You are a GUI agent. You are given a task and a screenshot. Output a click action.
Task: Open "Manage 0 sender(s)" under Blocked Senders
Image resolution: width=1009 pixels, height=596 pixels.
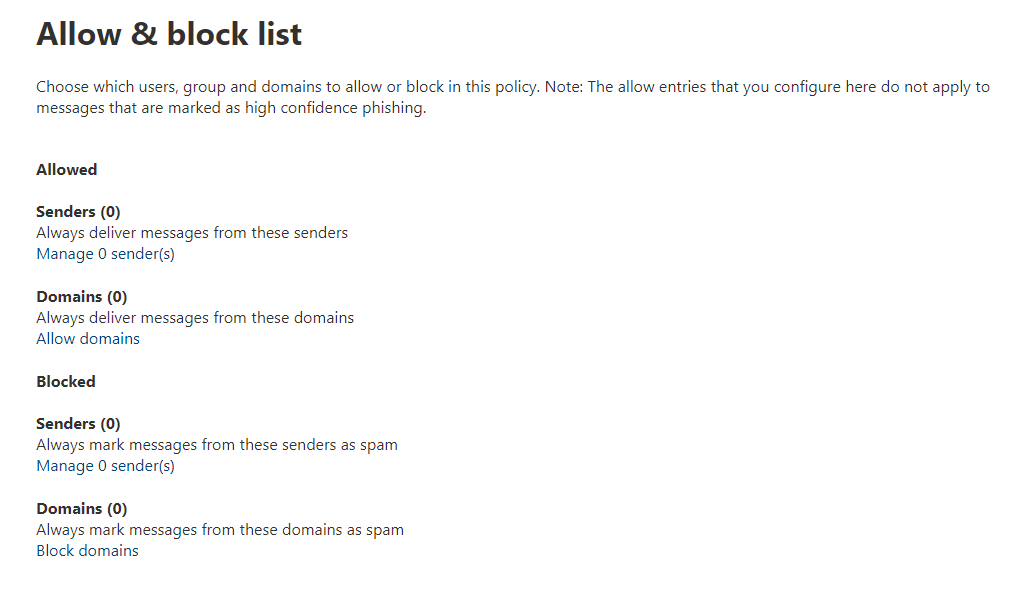(x=104, y=465)
